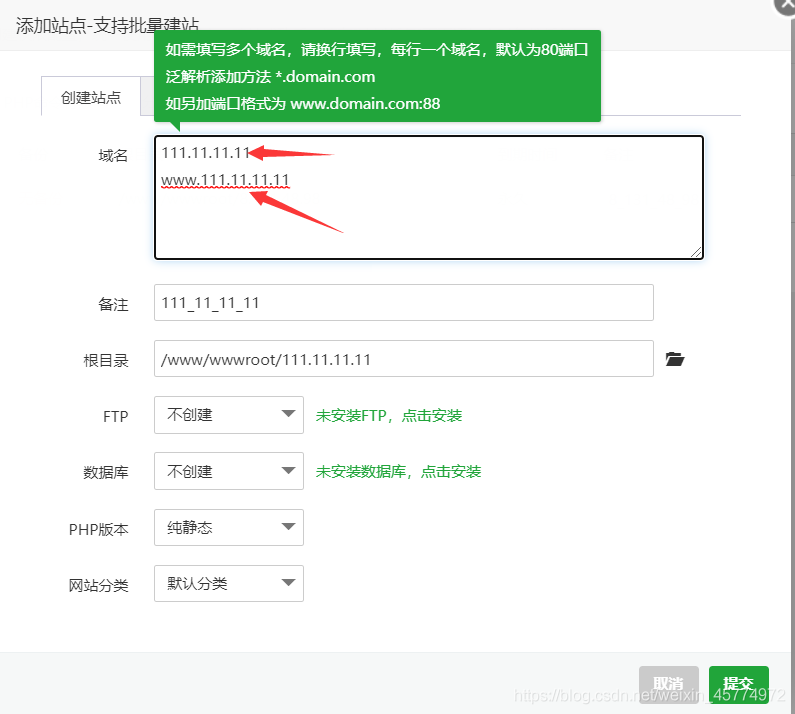Click the 未安装数据库，点击安装 link

click(x=398, y=472)
